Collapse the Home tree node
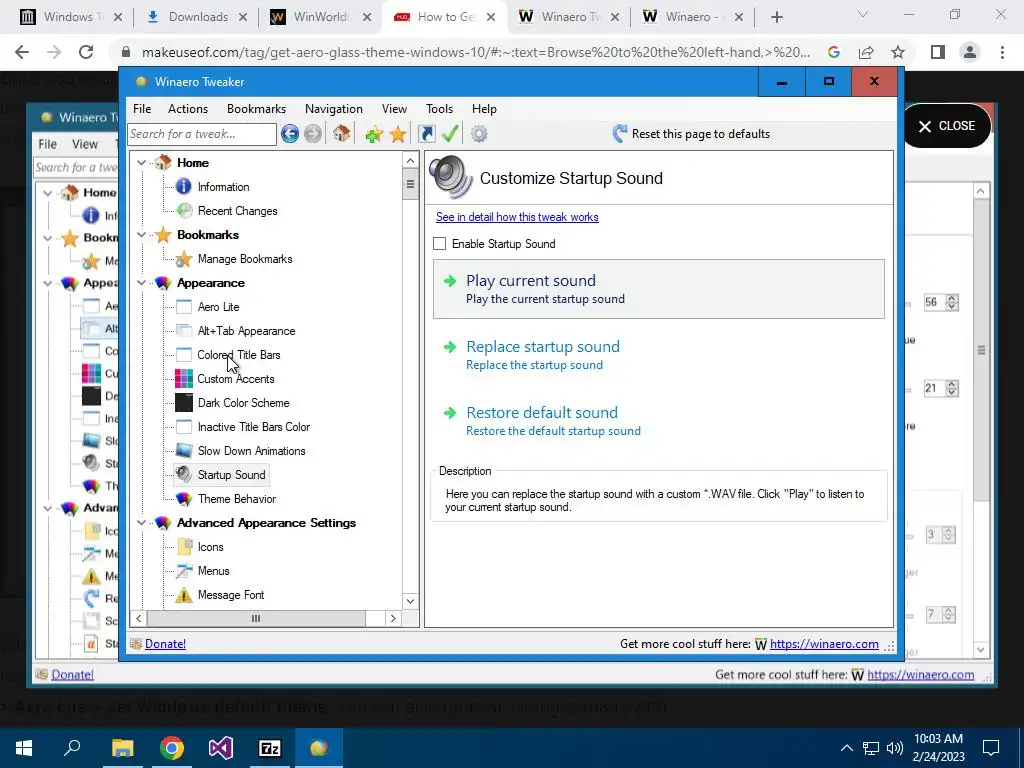 point(142,163)
